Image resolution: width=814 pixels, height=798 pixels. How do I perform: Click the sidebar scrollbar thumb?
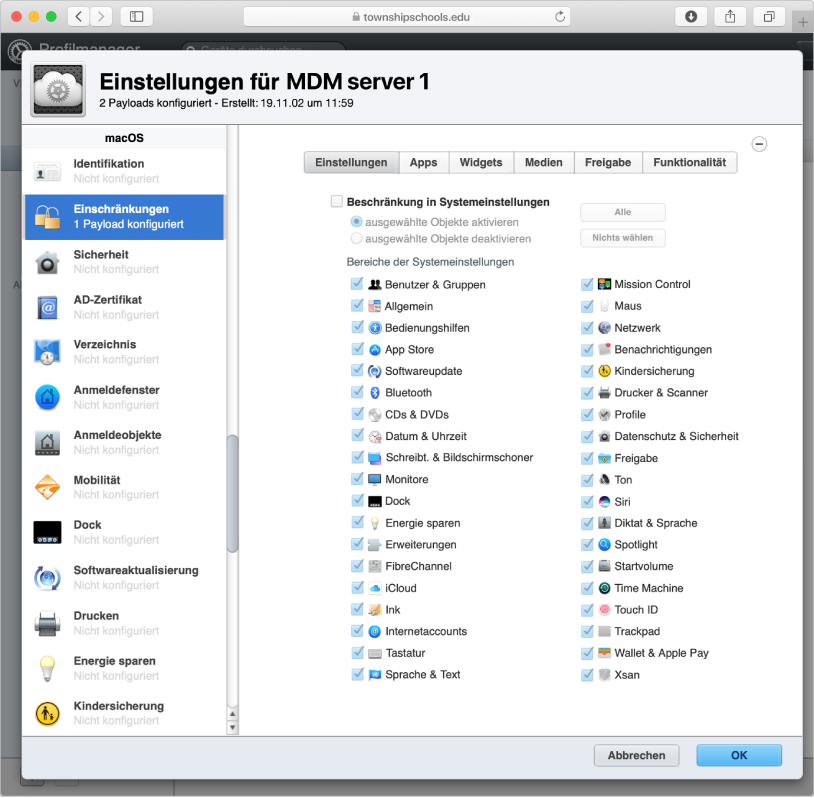233,493
